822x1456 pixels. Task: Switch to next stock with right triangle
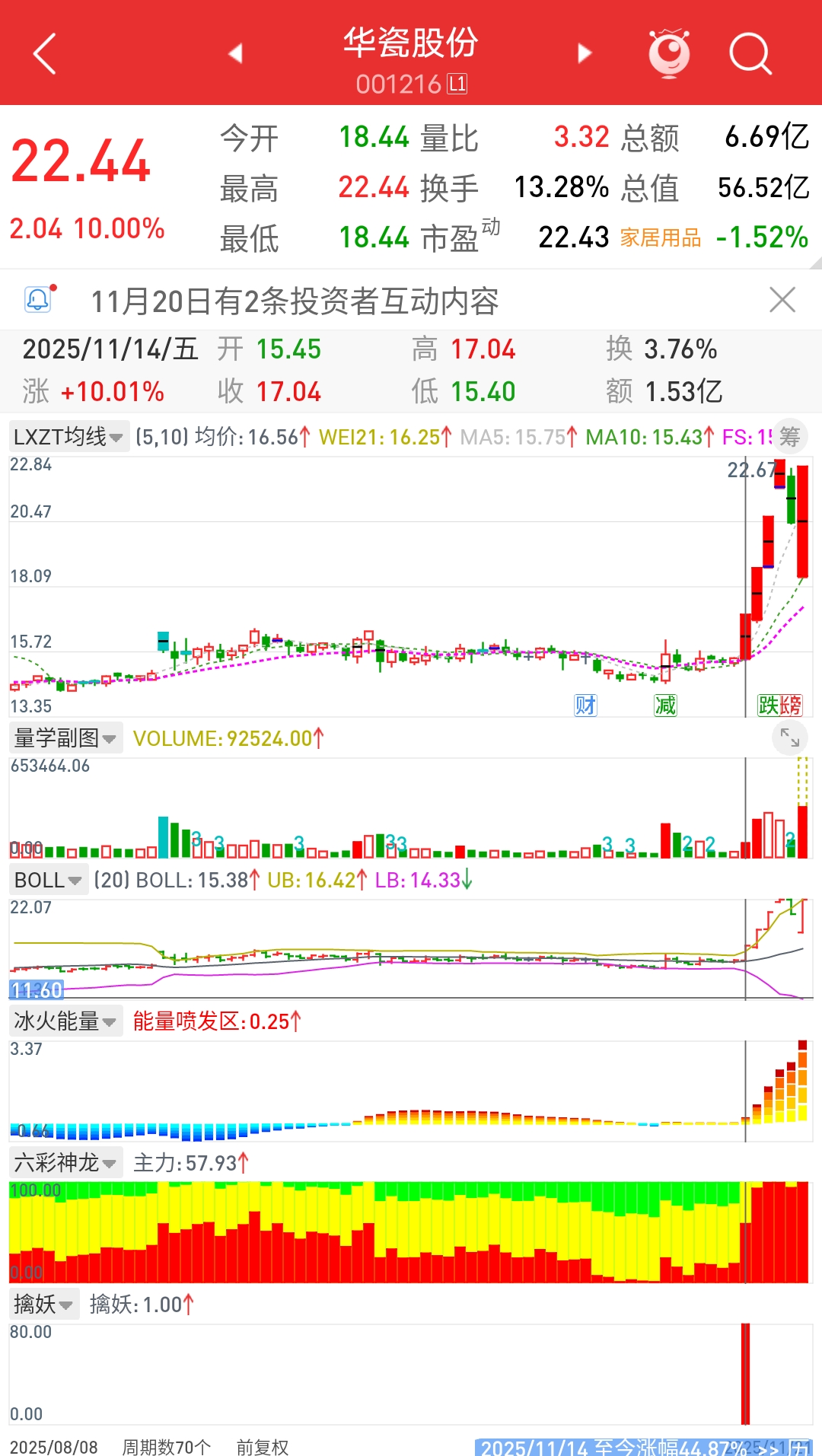[x=585, y=53]
